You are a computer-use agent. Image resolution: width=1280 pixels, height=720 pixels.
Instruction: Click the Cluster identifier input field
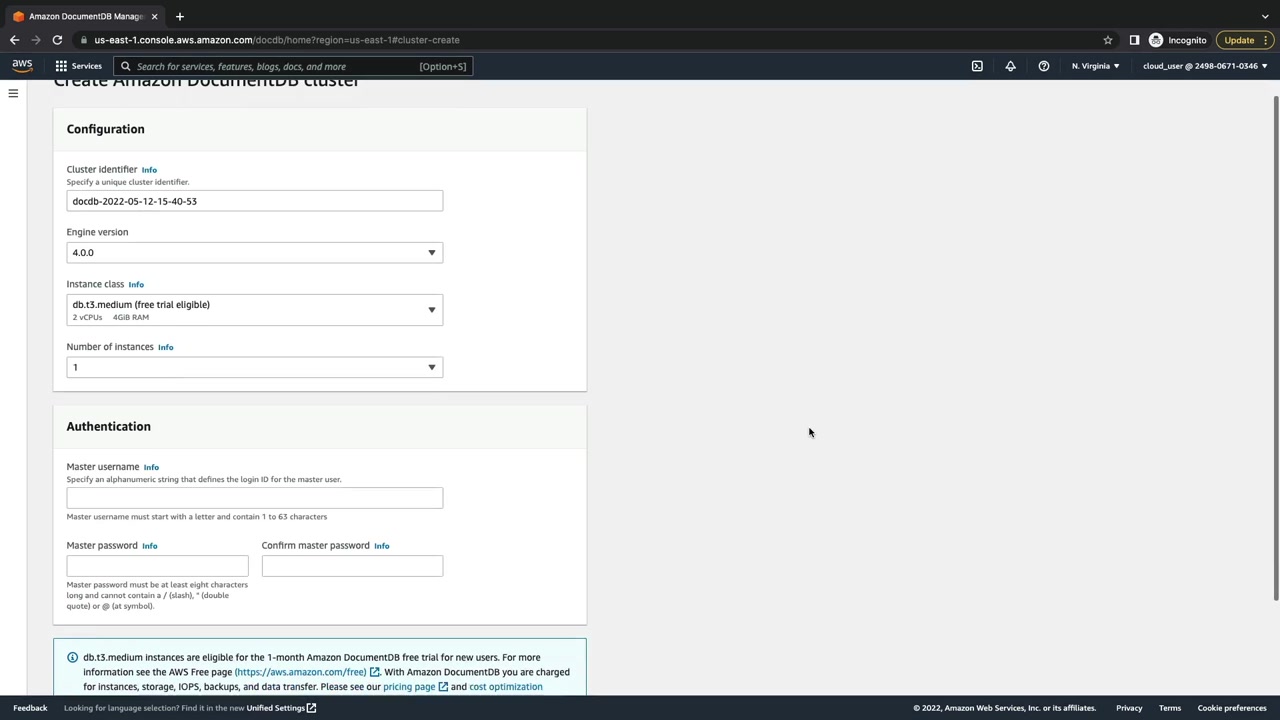(255, 201)
